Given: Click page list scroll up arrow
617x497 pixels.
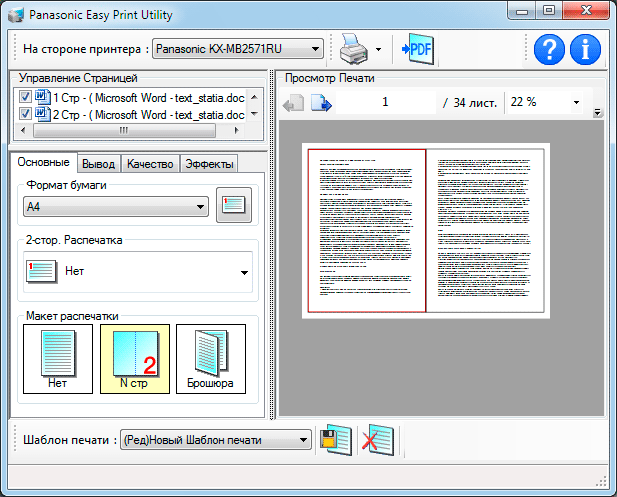Looking at the screenshot, I should [254, 97].
